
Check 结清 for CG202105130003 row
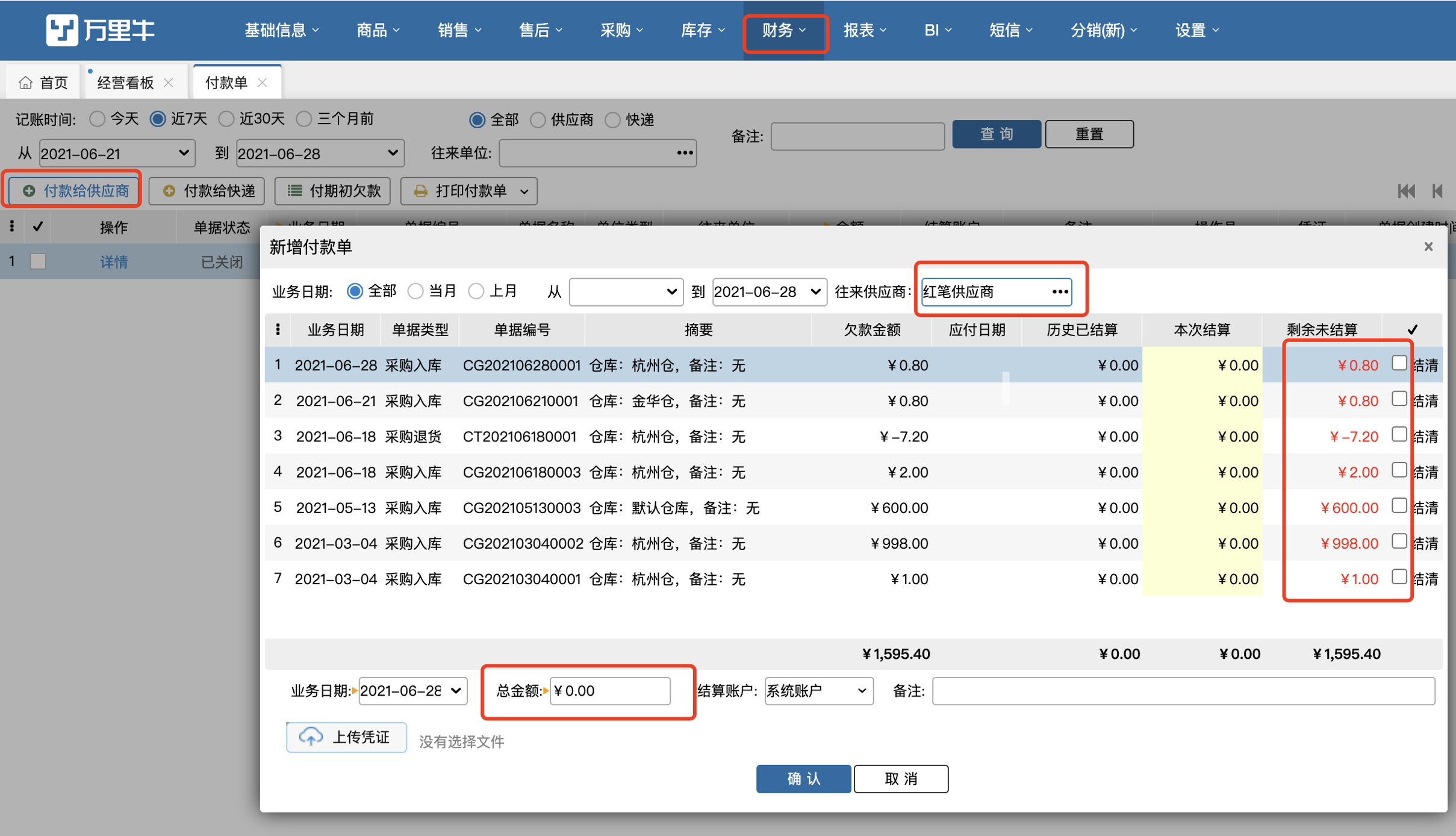coord(1399,506)
